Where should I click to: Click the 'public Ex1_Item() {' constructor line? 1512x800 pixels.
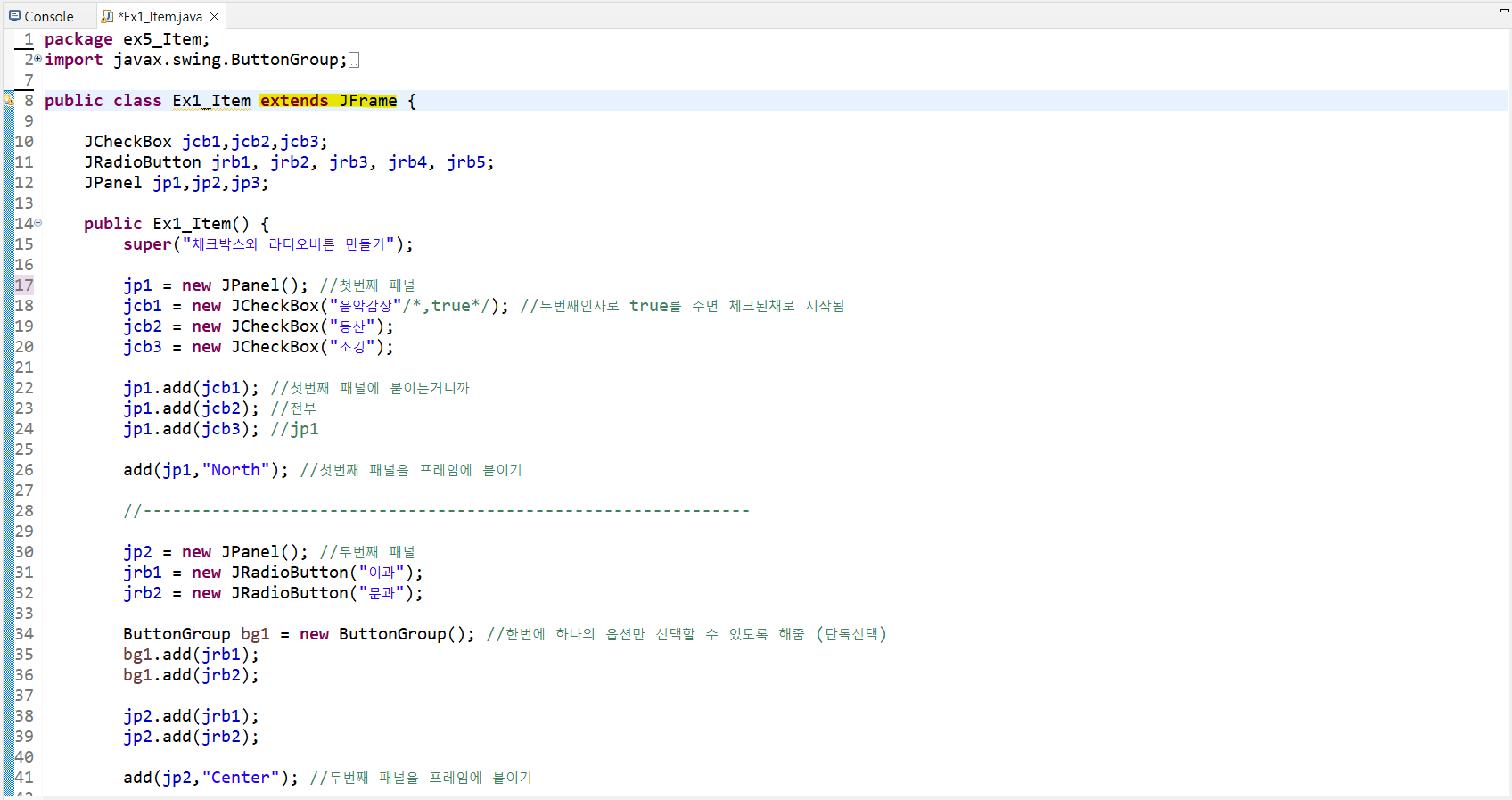[x=177, y=224]
